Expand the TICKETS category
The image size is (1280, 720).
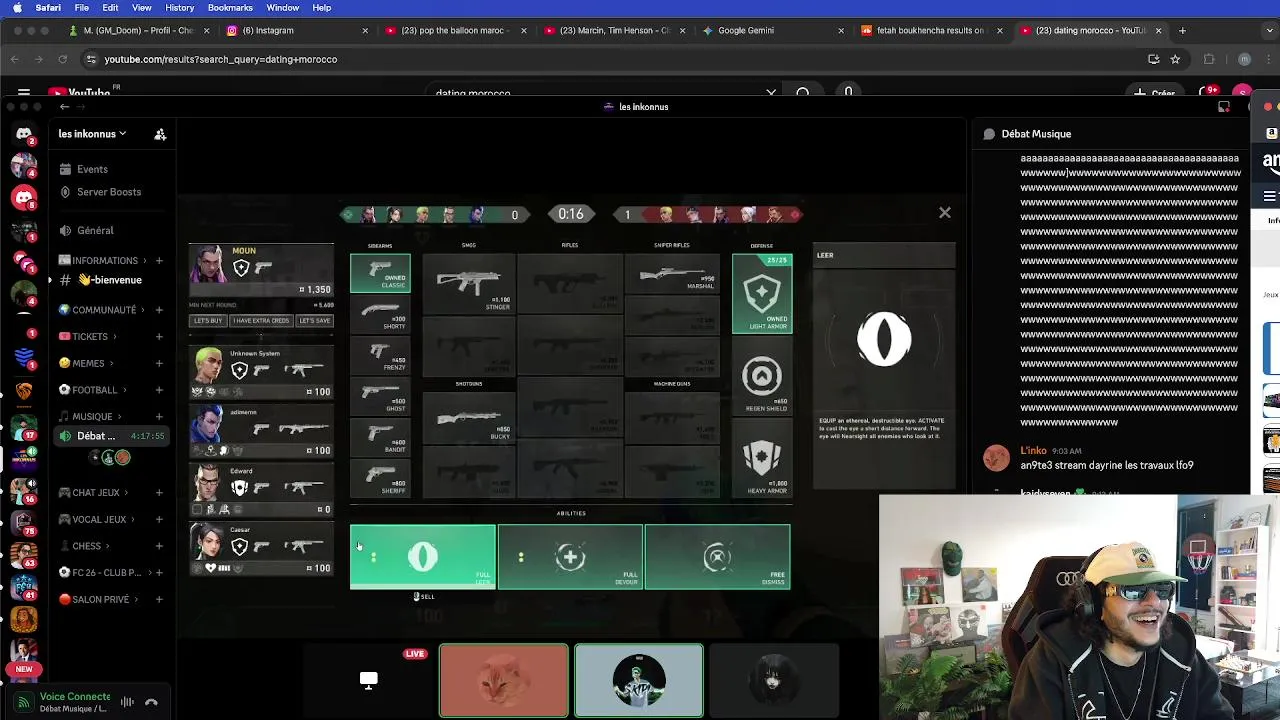tap(89, 337)
